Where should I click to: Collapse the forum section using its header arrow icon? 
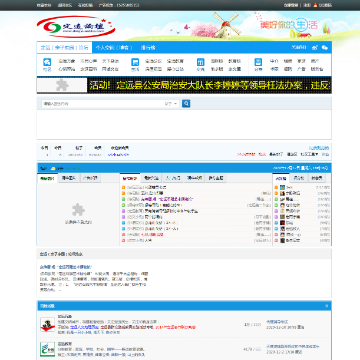click(327, 306)
